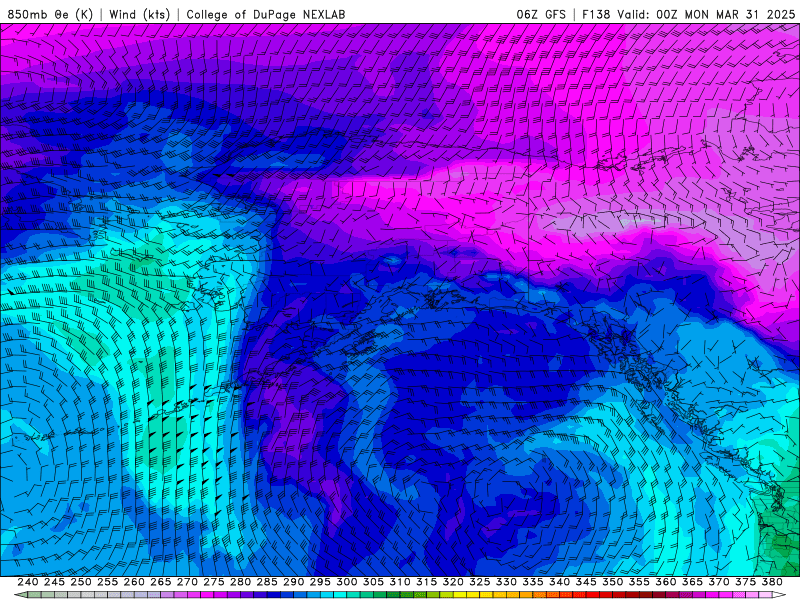Click the 340 scale number
The height and width of the screenshot is (600, 800).
pyautogui.click(x=559, y=582)
